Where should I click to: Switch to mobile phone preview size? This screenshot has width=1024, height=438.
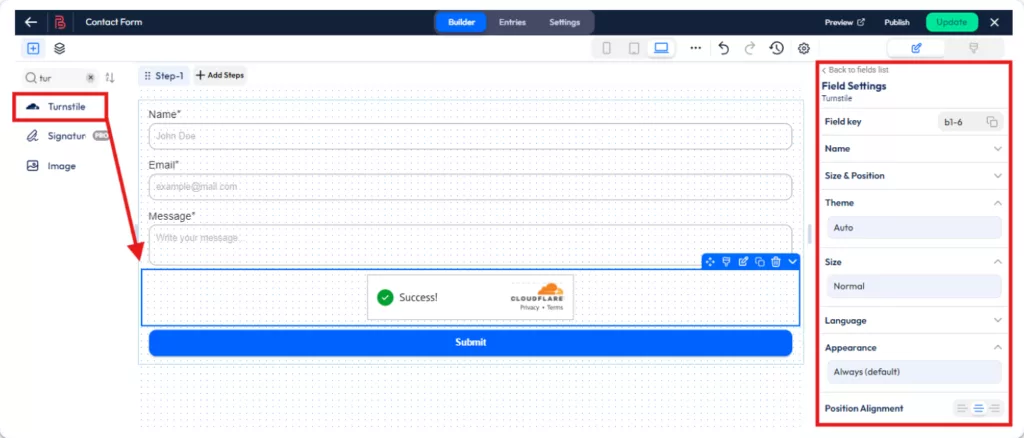click(x=607, y=48)
